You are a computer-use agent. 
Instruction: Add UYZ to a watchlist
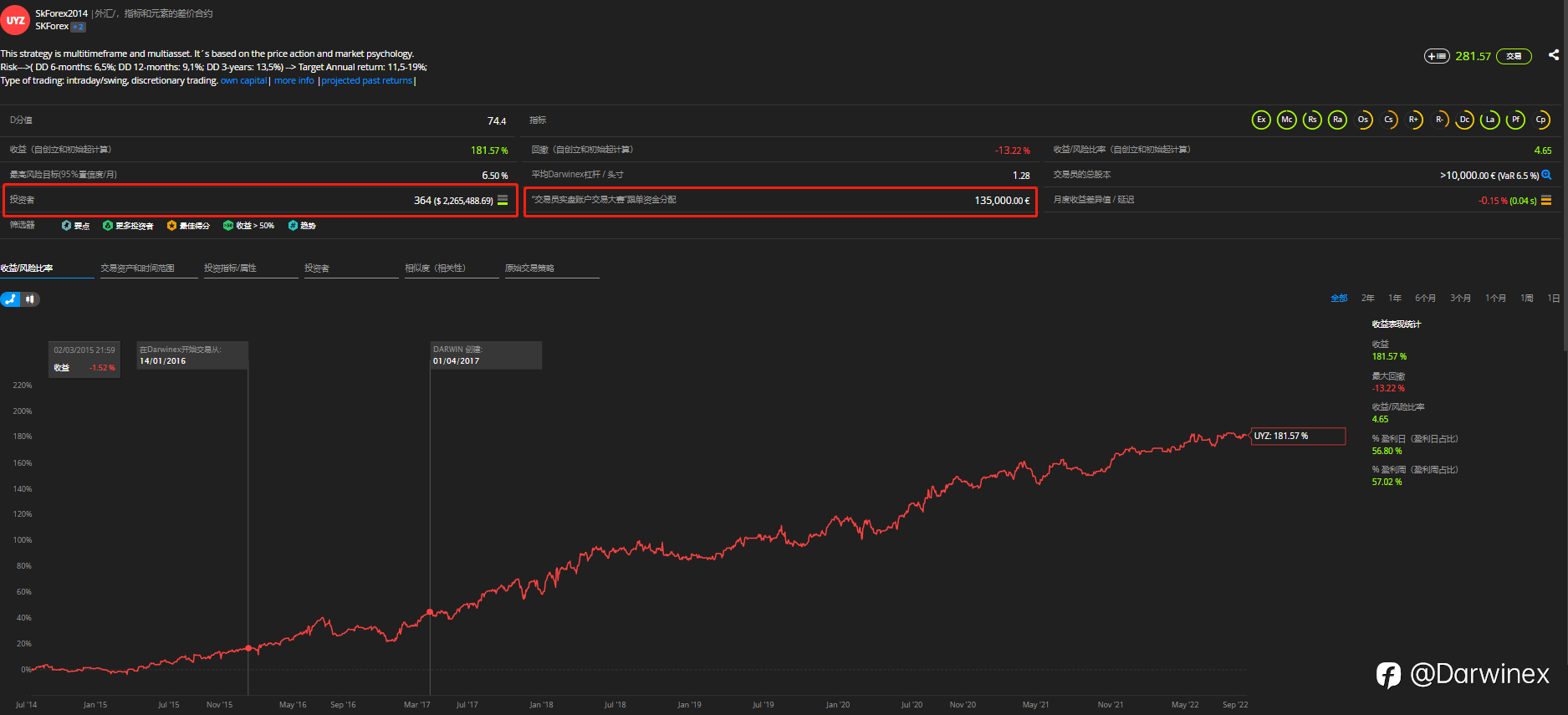tap(1437, 56)
